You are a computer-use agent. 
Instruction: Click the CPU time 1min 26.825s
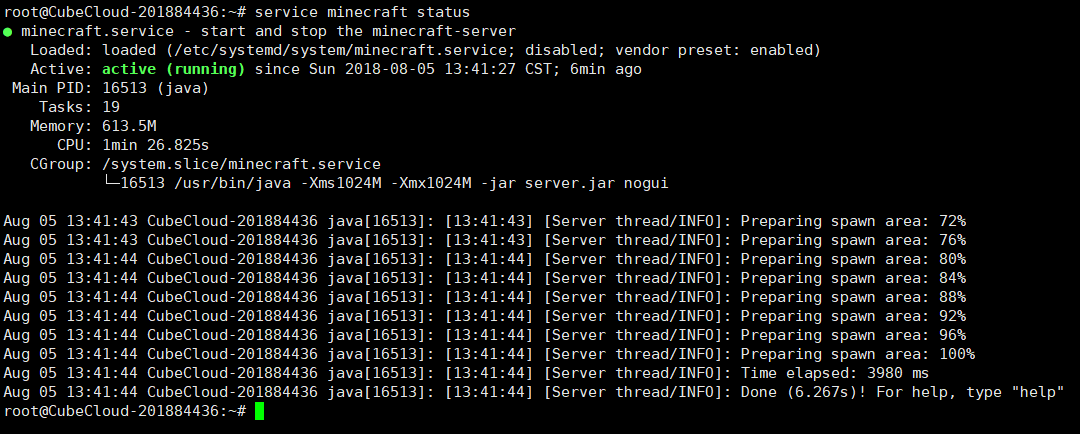tap(156, 146)
